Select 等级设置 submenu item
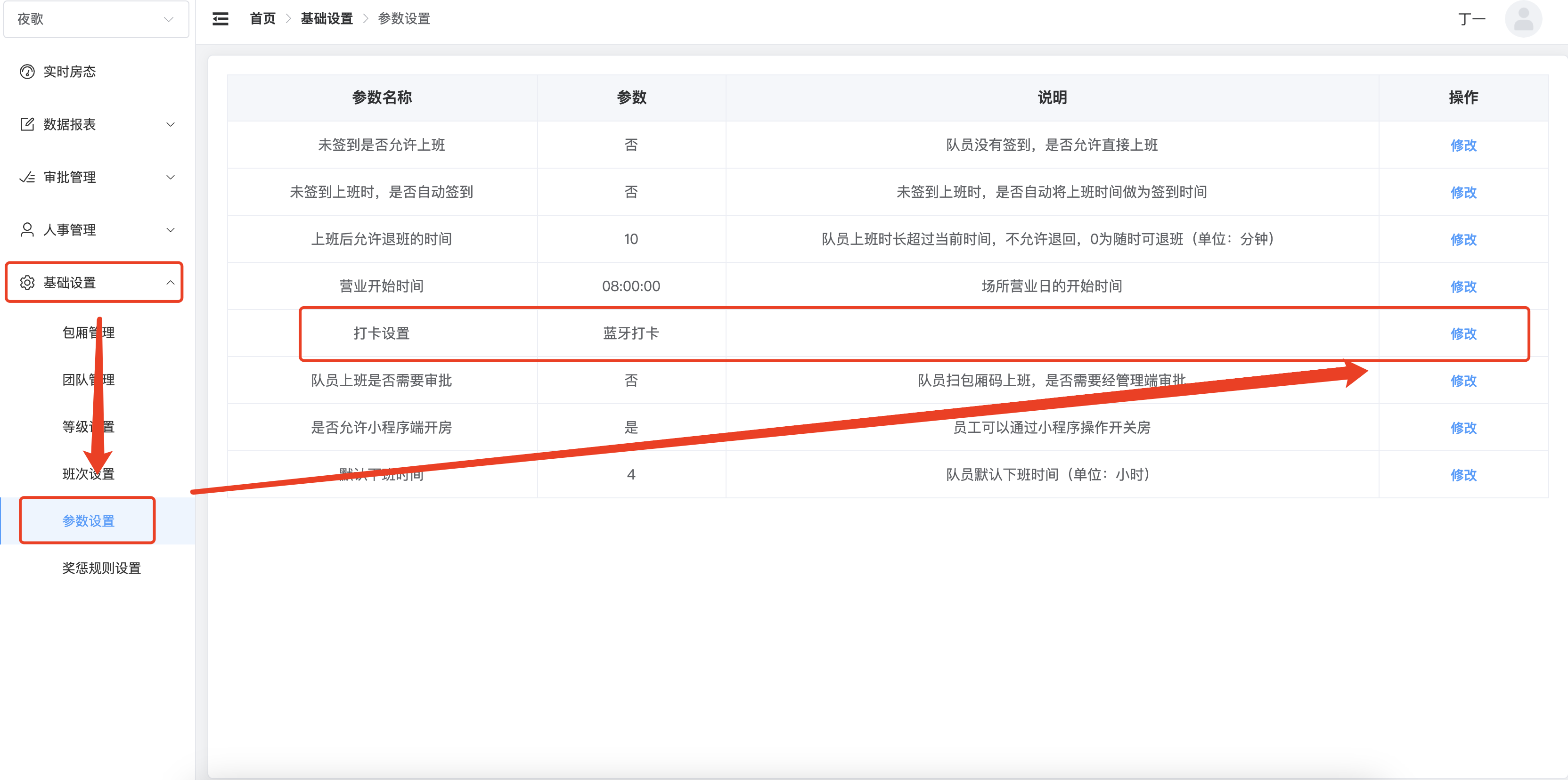The image size is (1568, 780). point(88,427)
